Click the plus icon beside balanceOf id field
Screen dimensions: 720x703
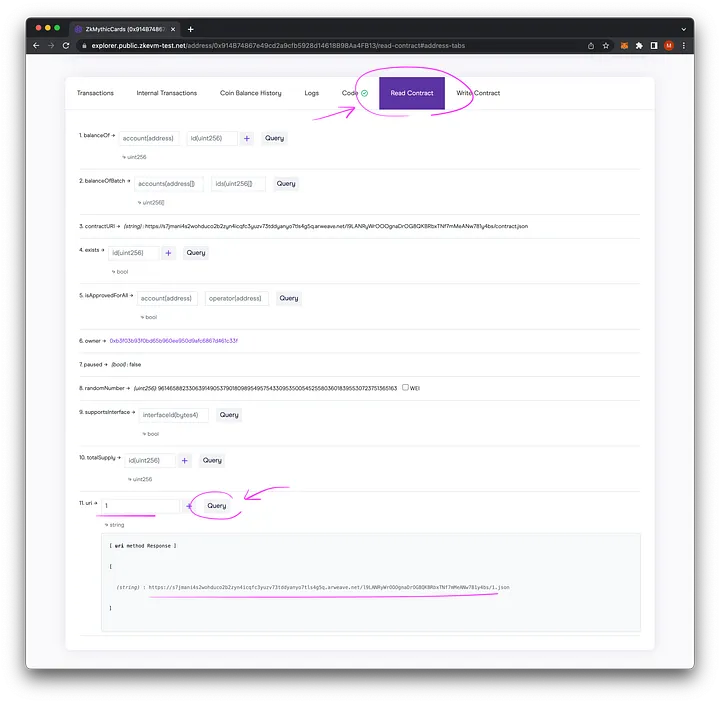247,139
